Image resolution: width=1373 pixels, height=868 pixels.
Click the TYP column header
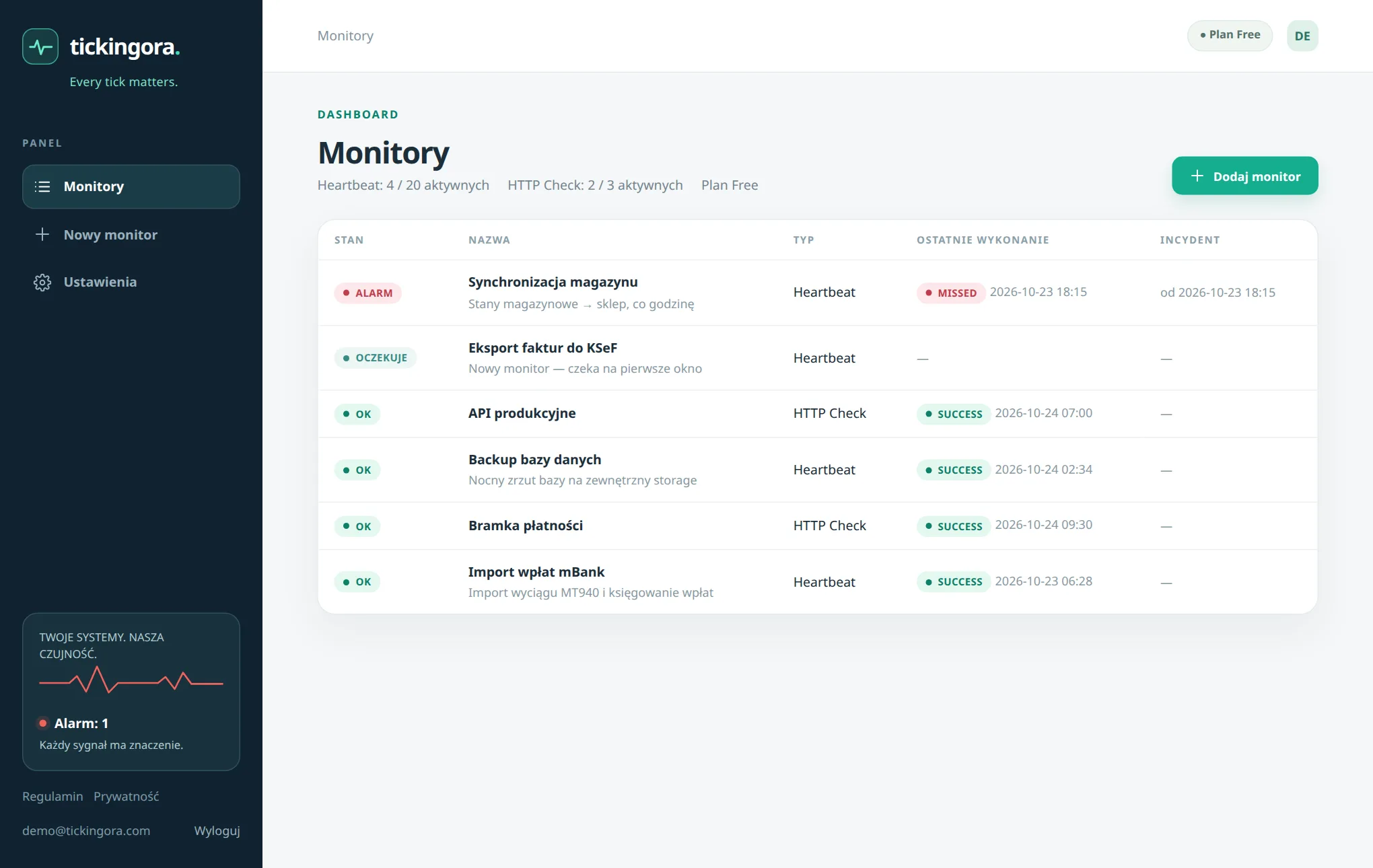point(804,240)
